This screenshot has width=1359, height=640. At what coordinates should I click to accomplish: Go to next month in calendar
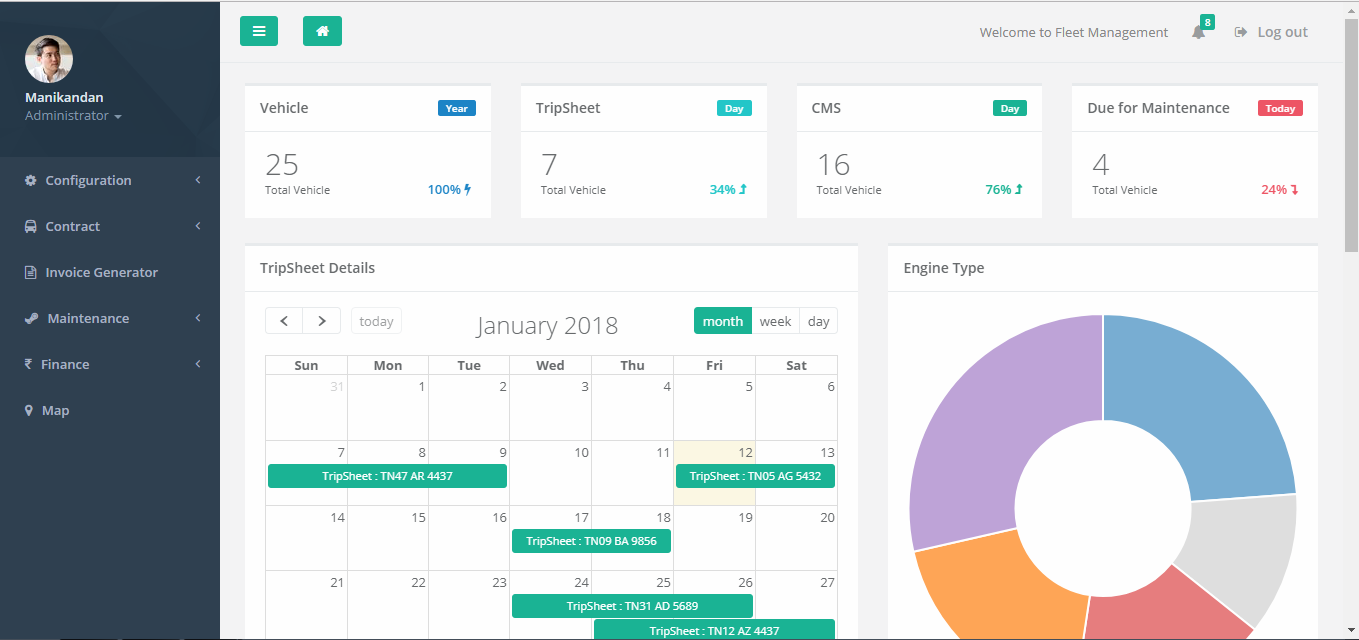coord(321,321)
